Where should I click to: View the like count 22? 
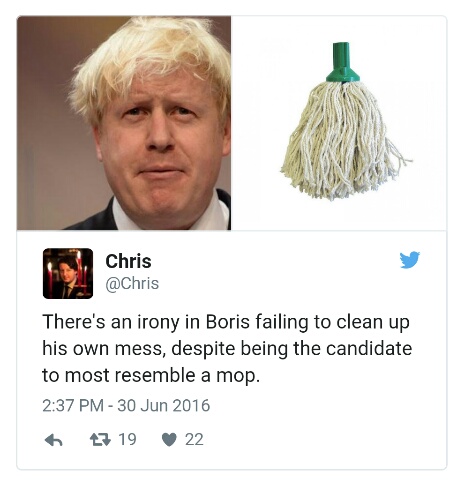(194, 440)
